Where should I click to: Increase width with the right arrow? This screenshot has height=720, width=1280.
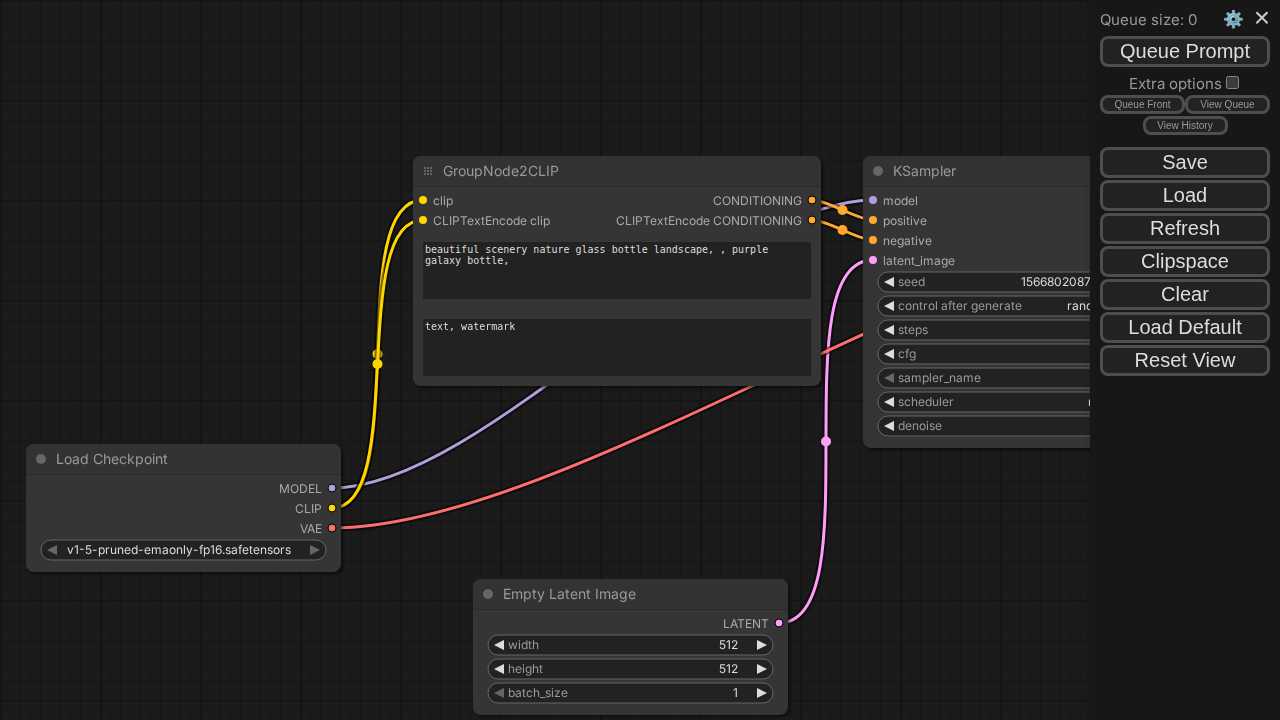[761, 645]
